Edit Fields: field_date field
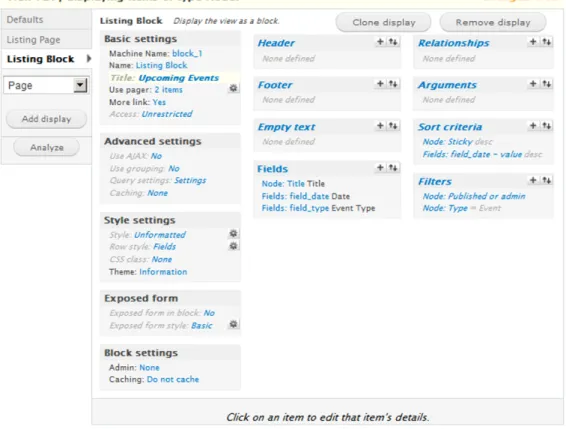This screenshot has height=429, width=566. 295,196
